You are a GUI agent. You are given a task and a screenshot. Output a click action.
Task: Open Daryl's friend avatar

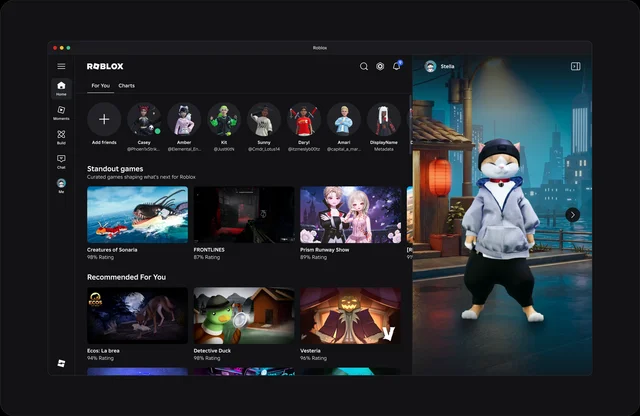[304, 119]
